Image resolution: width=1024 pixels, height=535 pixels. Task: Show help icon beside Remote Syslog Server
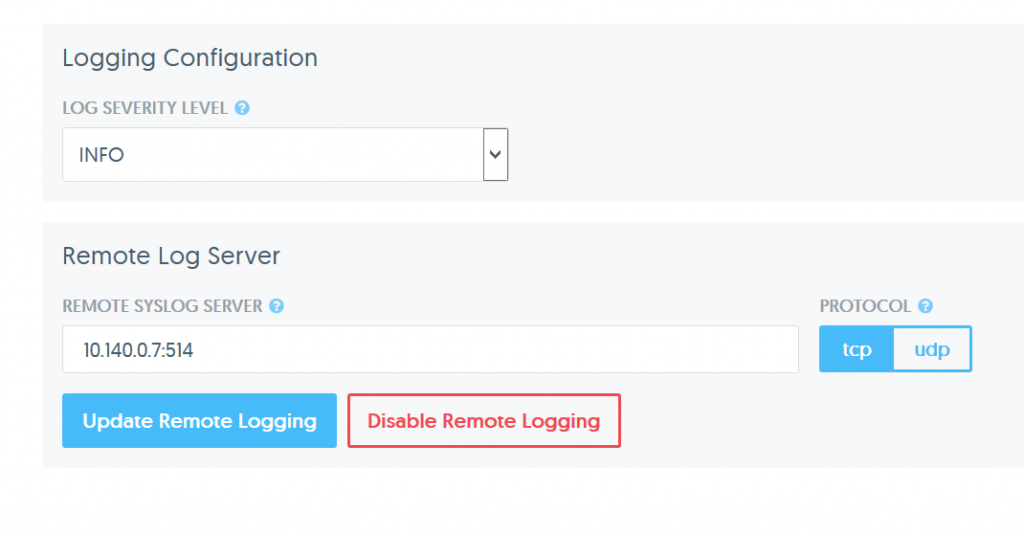click(276, 306)
